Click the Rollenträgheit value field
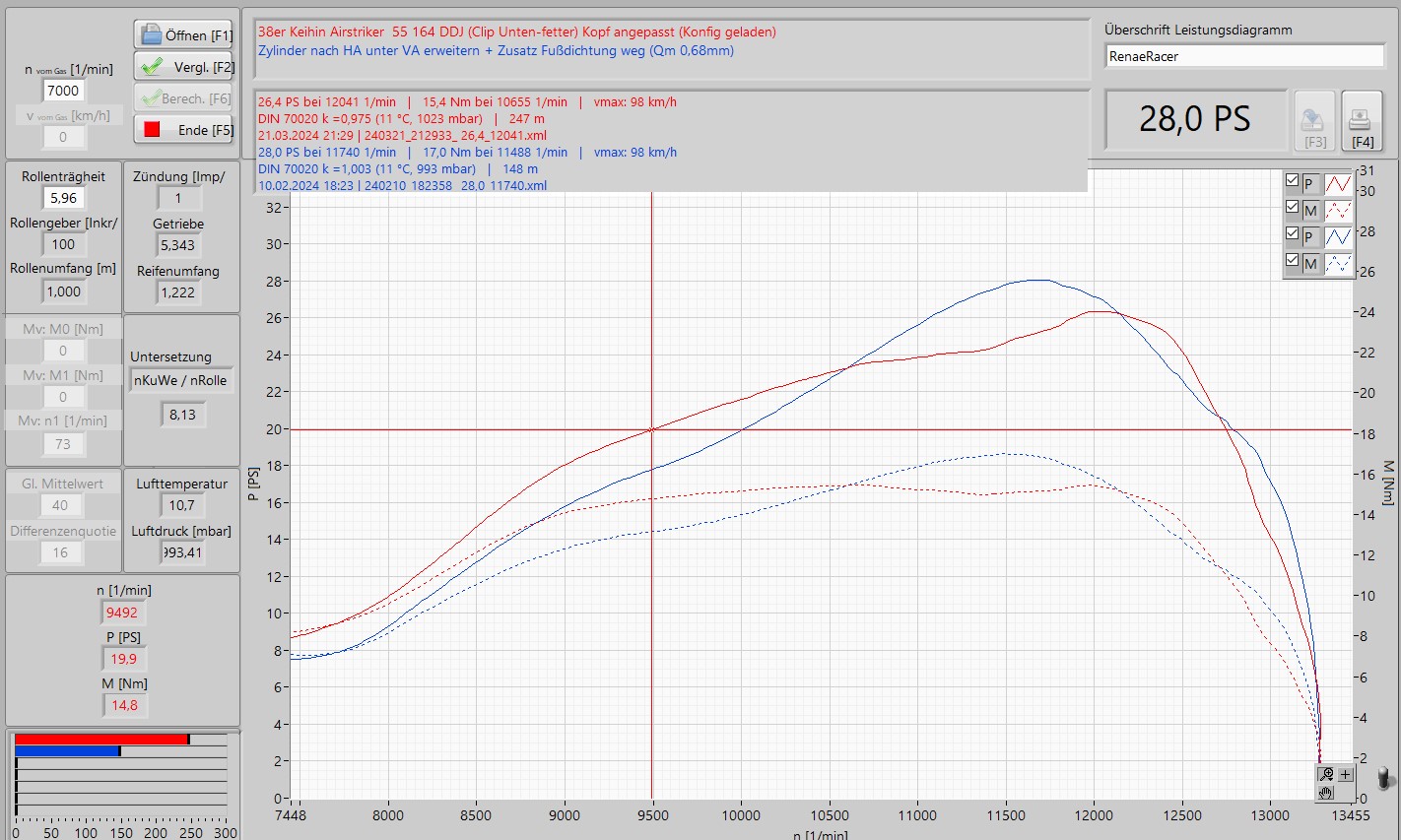Image resolution: width=1401 pixels, height=840 pixels. coord(64,198)
